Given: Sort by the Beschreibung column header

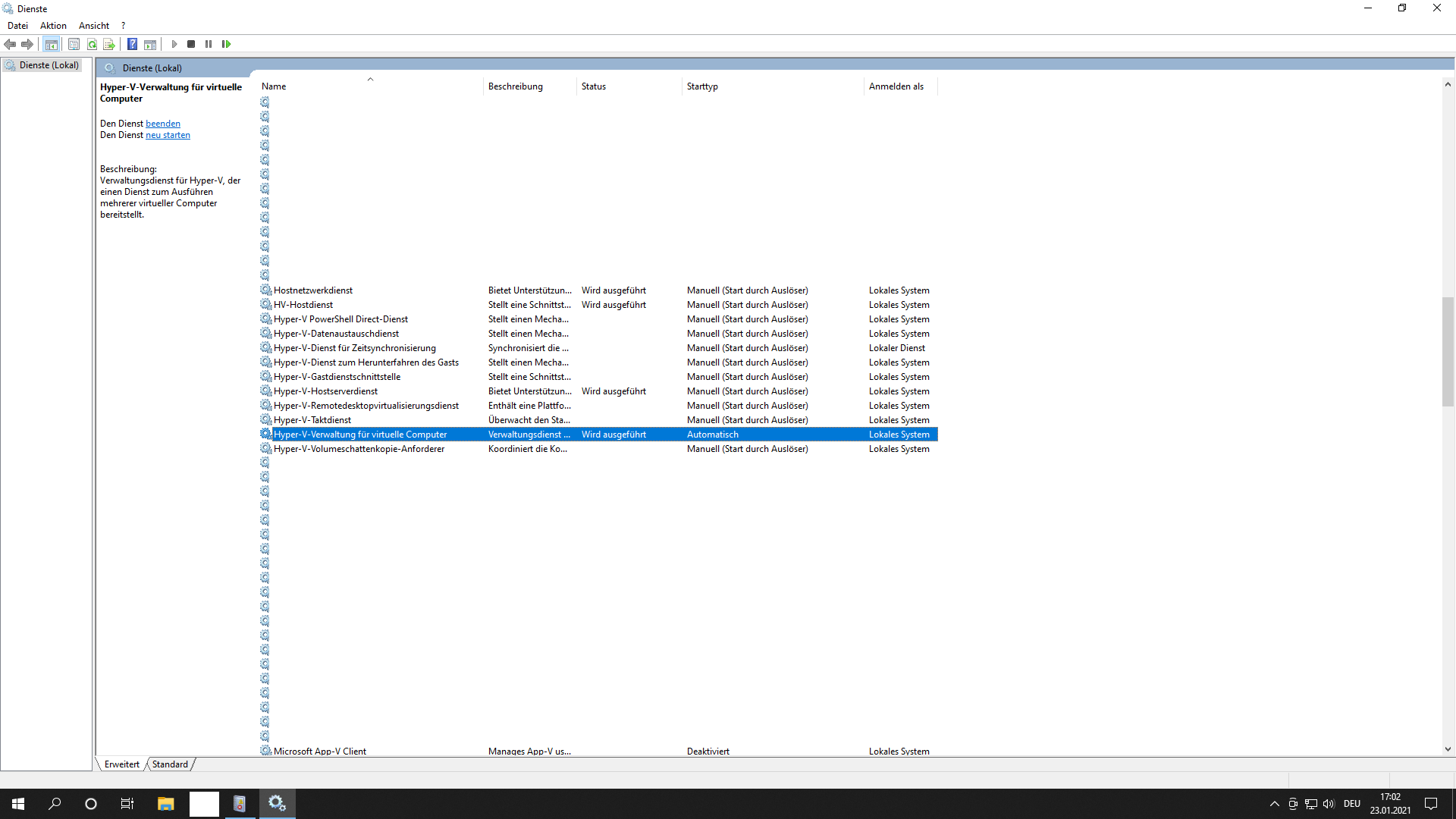Looking at the screenshot, I should coord(529,86).
